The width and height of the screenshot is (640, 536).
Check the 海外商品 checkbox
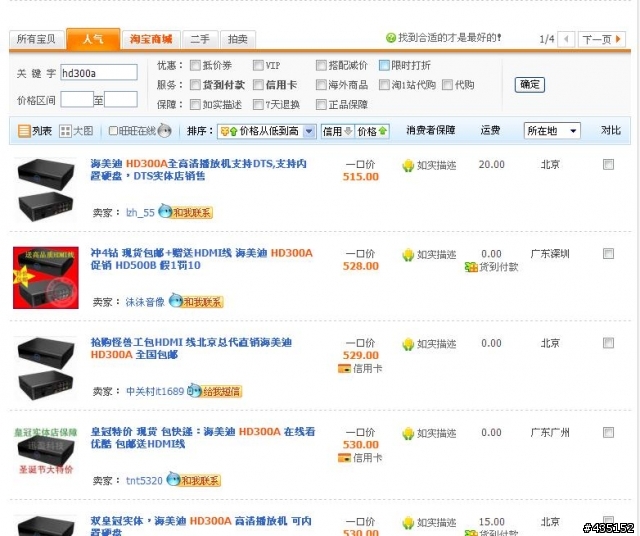point(321,85)
